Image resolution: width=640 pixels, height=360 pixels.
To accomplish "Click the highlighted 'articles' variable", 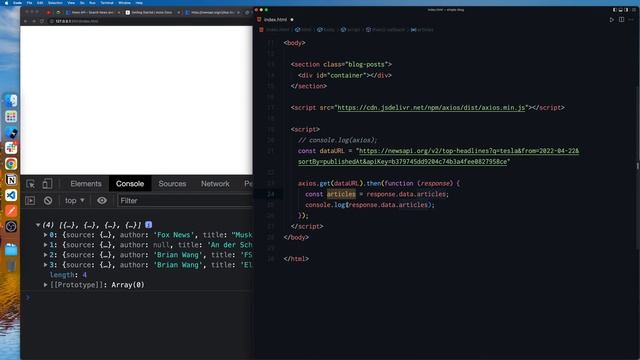I will click(341, 194).
